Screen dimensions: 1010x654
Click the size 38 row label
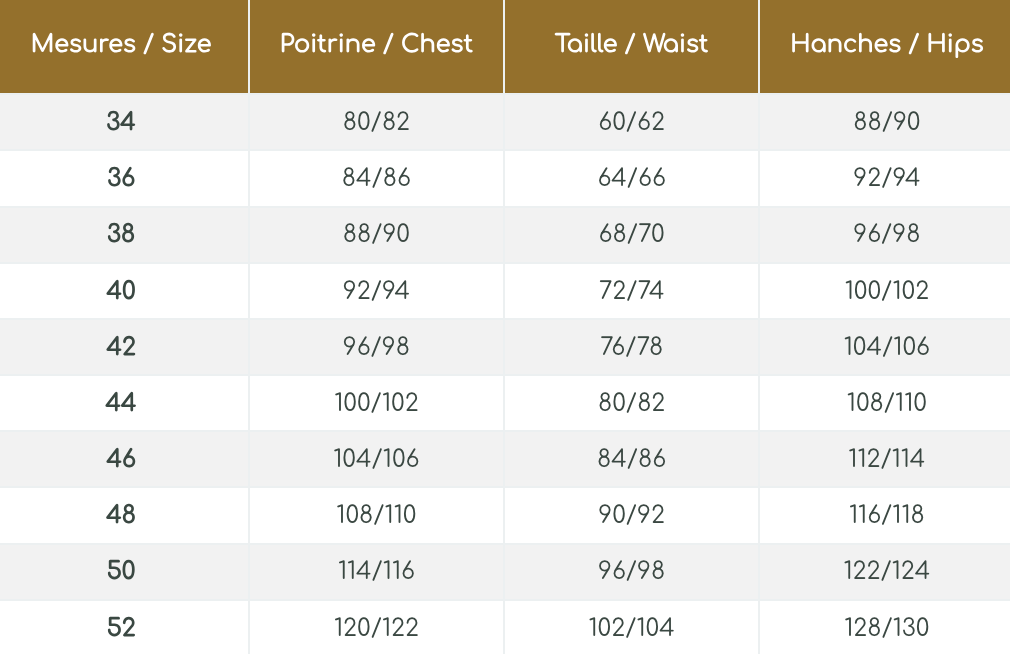pos(121,234)
